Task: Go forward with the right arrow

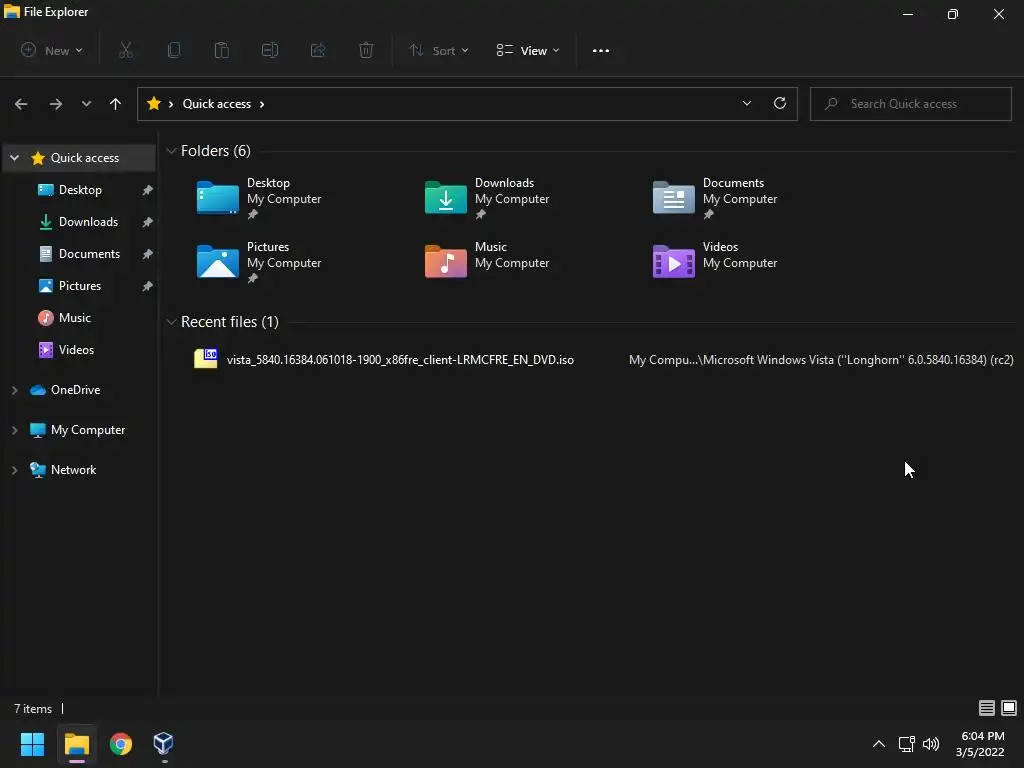Action: tap(56, 104)
